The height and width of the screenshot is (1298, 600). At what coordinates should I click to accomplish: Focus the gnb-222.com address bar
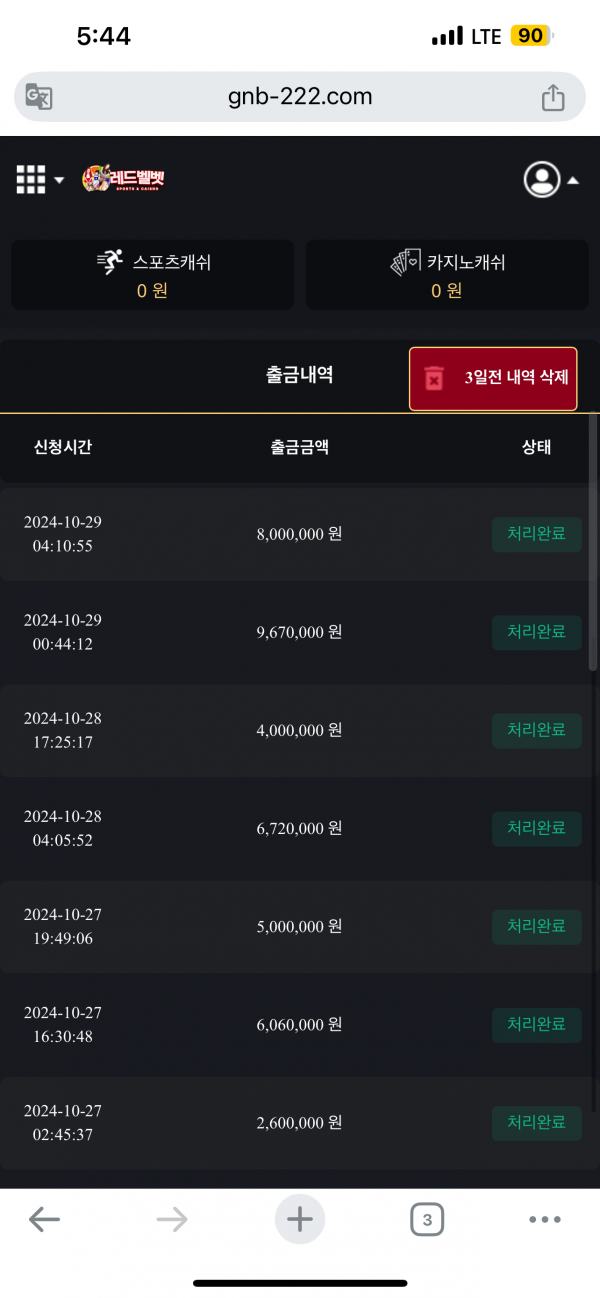point(300,97)
